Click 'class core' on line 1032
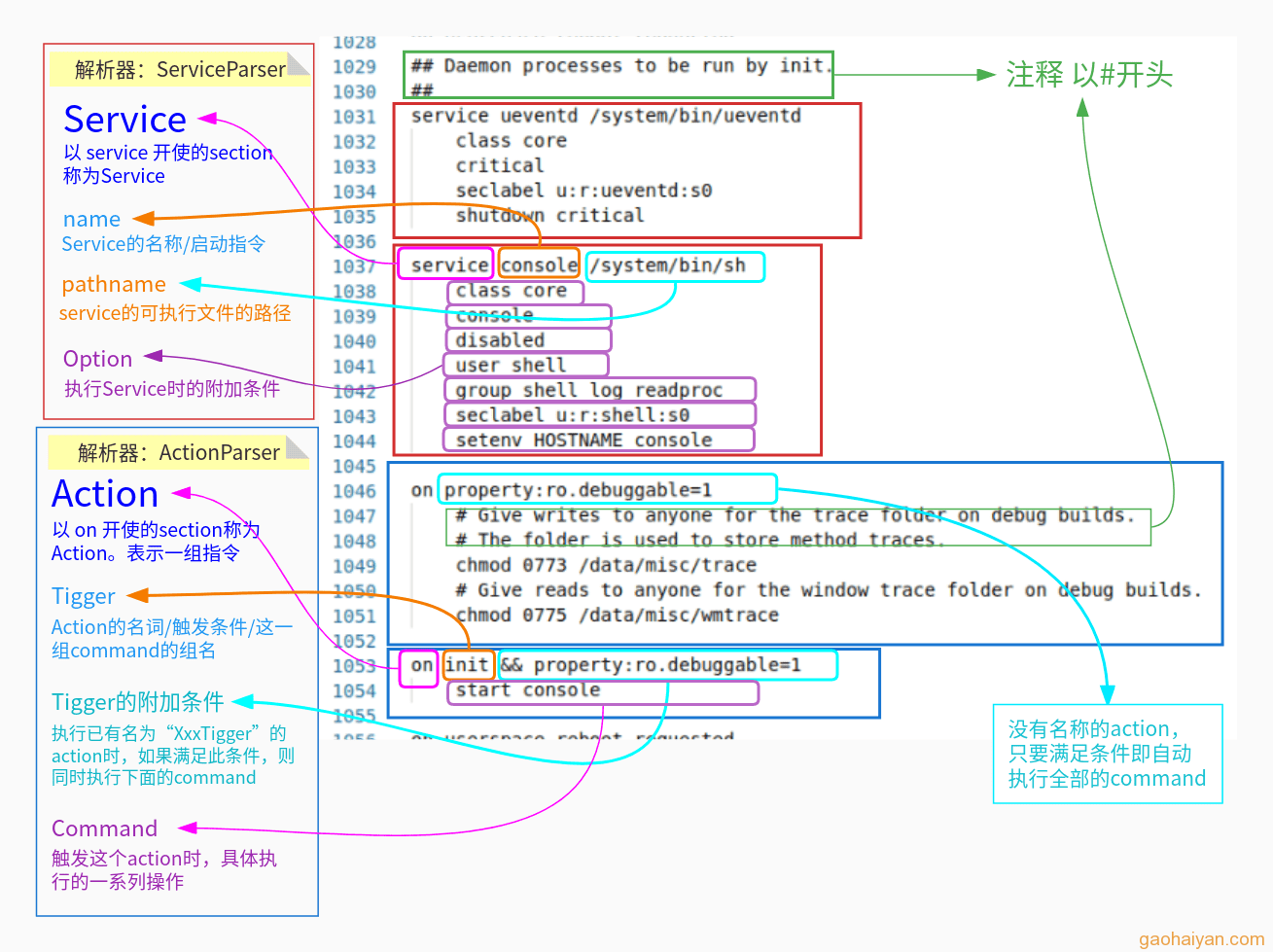 click(511, 141)
